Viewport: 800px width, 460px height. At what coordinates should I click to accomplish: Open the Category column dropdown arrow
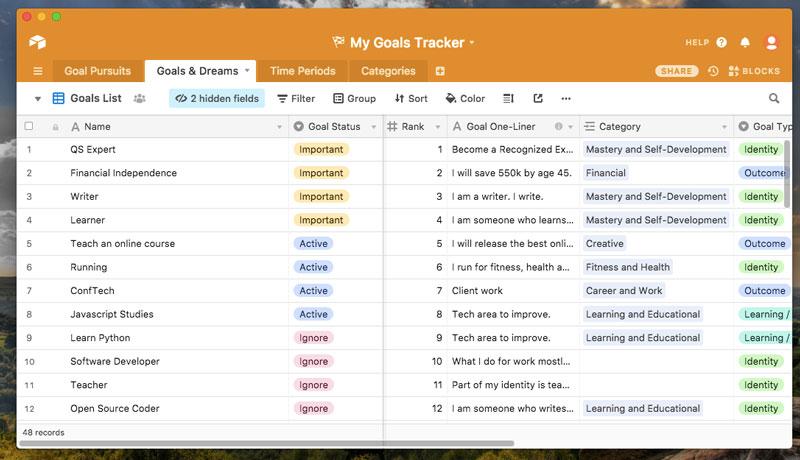click(725, 127)
